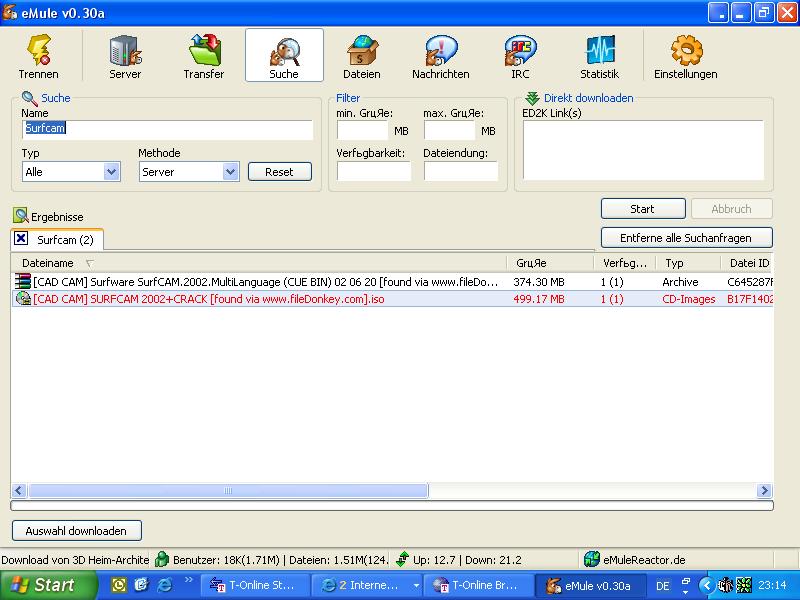Click the archive icon of SurfCAM.2002.MultiLanguage row
The width and height of the screenshot is (800, 600).
click(x=22, y=282)
